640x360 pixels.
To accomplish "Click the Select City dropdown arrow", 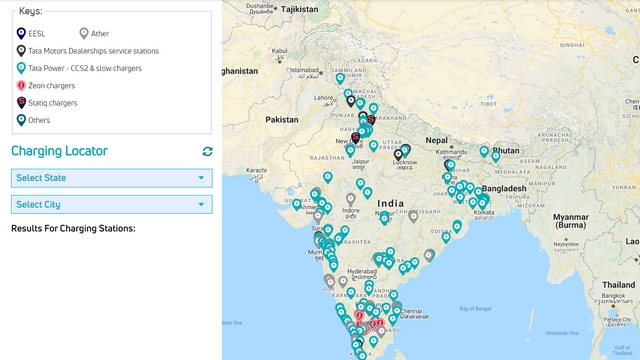I will (x=201, y=204).
